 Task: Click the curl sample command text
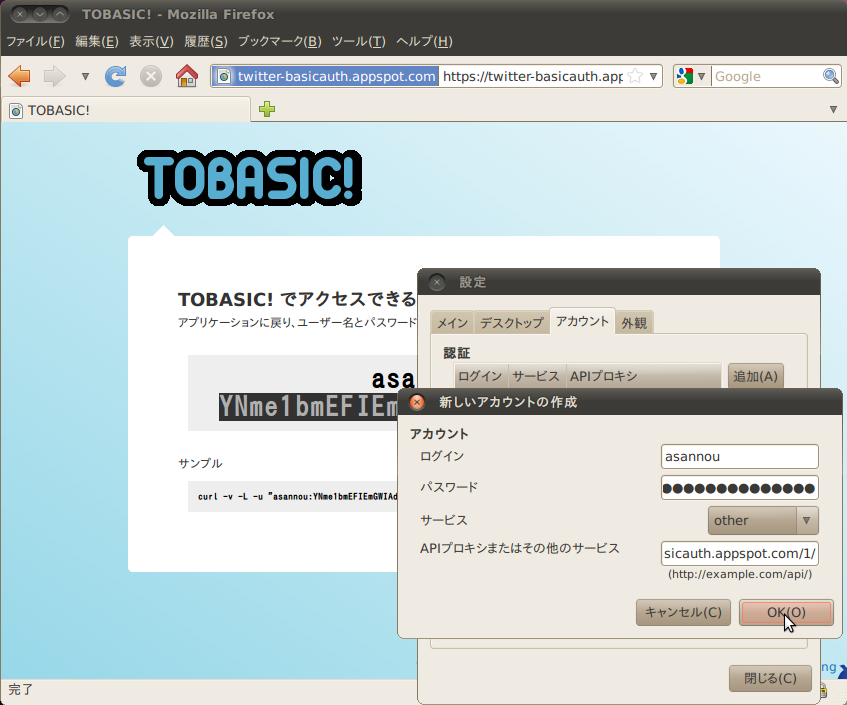[x=298, y=496]
